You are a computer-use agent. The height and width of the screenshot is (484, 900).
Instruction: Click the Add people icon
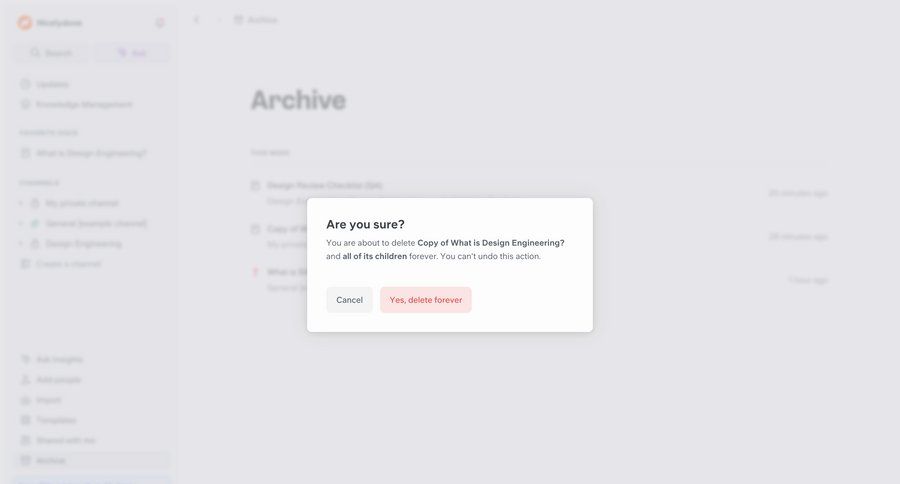click(26, 380)
